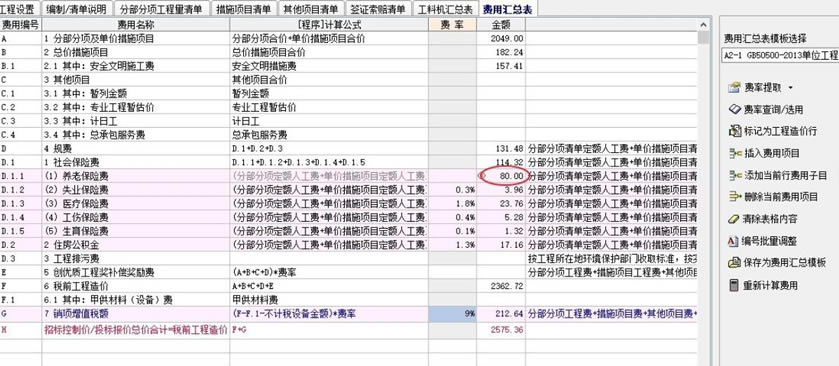Select the 税前工程造价 row name
839x366 pixels.
[x=136, y=286]
